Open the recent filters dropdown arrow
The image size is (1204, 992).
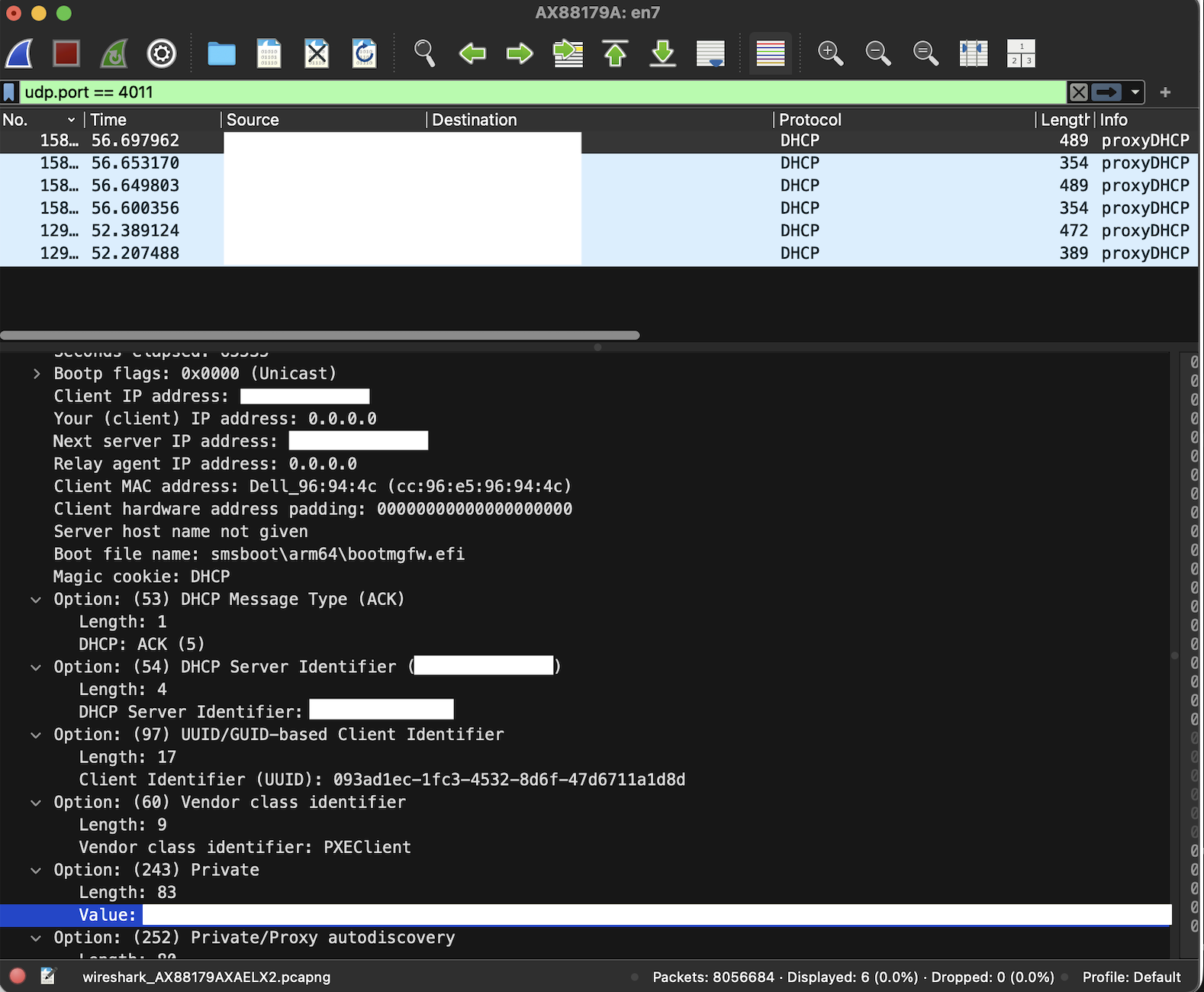(x=1135, y=92)
